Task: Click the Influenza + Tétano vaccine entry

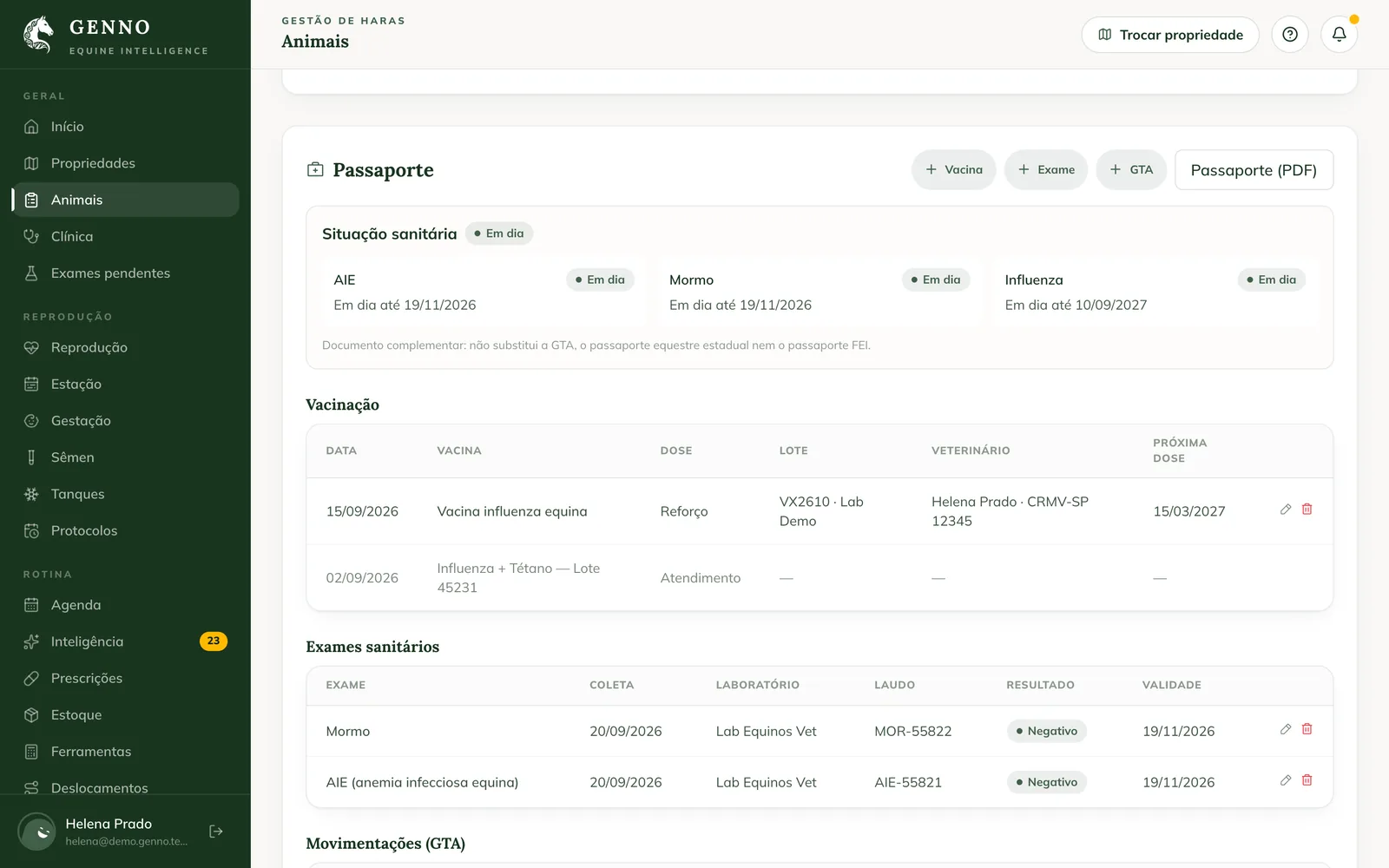Action: pyautogui.click(x=518, y=578)
